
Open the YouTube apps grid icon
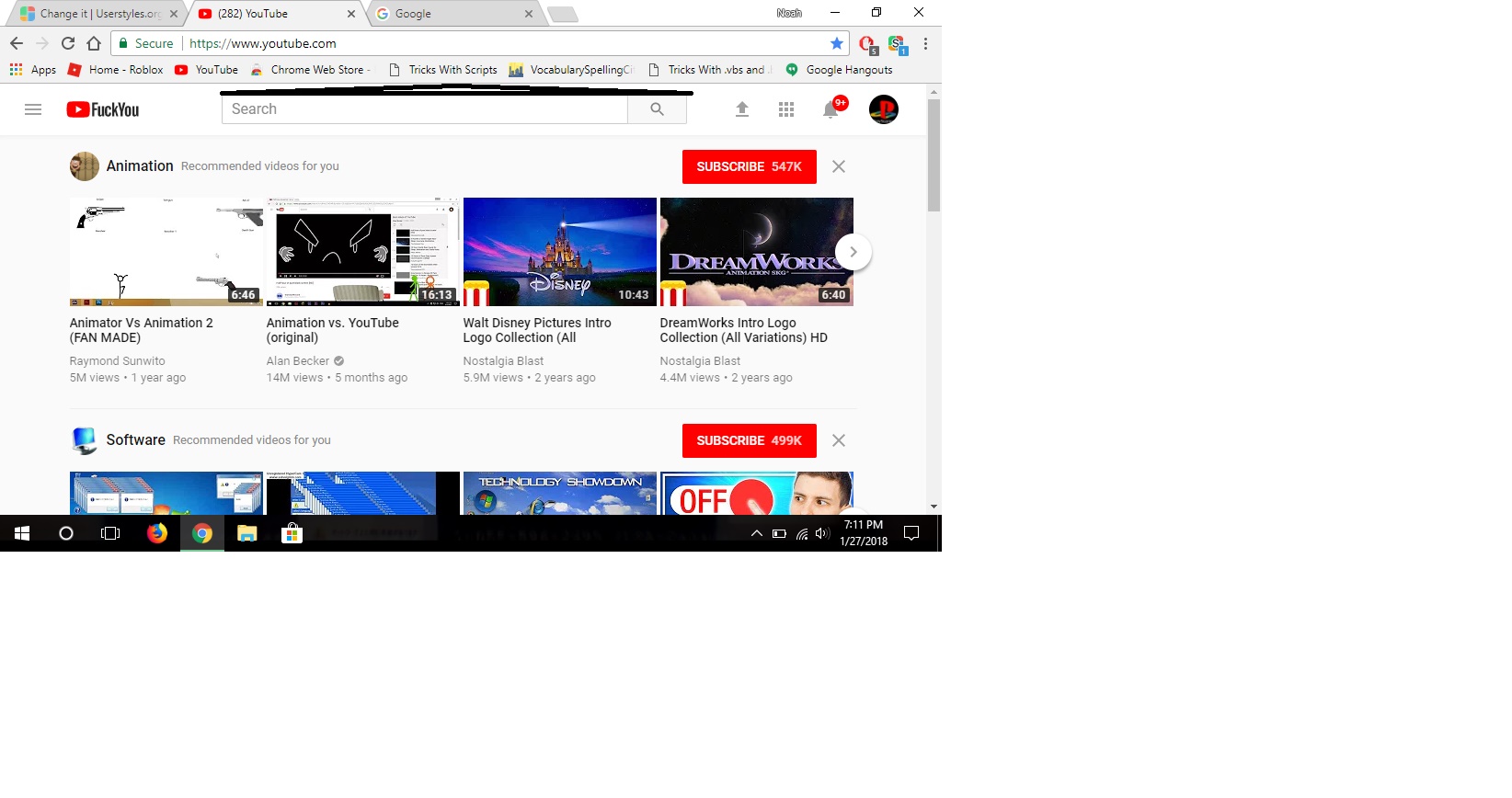[x=786, y=109]
